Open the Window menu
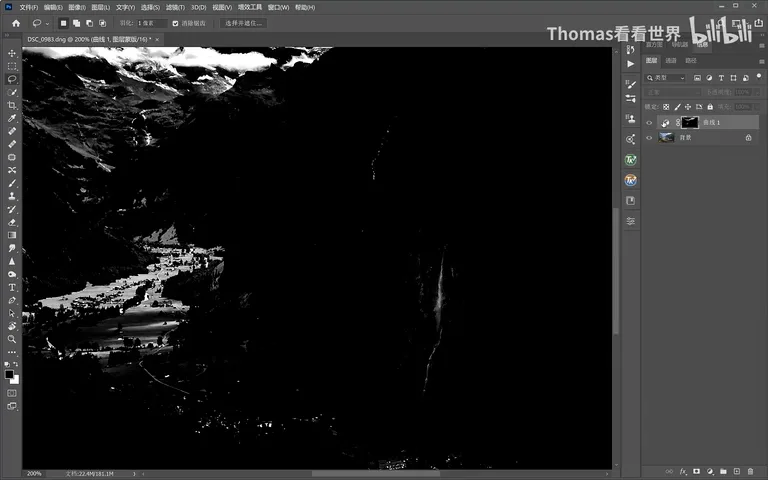 point(278,7)
